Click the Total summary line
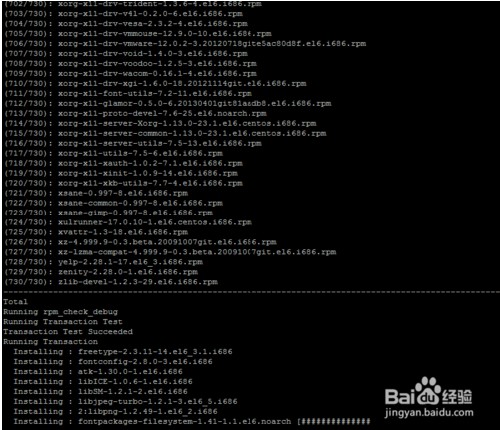This screenshot has width=500, height=430. pyautogui.click(x=15, y=302)
